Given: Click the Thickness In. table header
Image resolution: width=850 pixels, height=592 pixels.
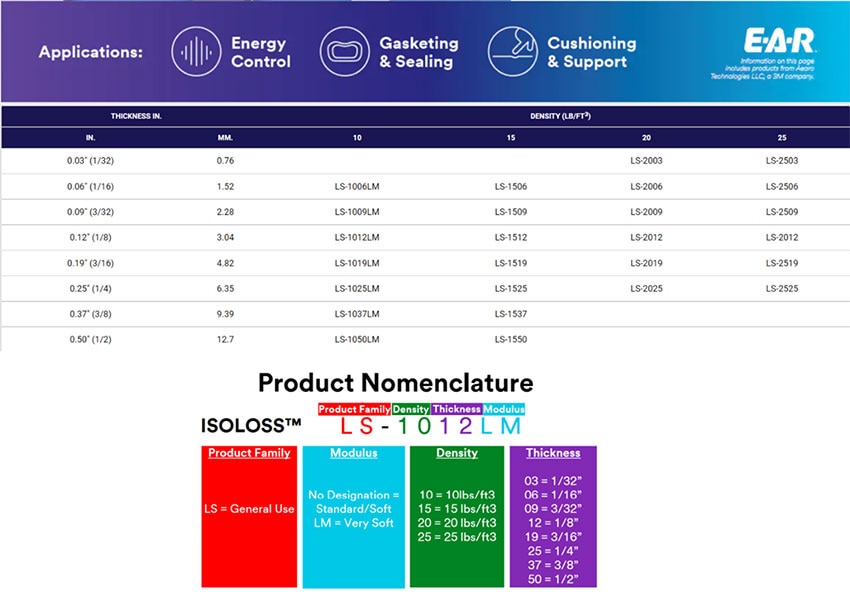Looking at the screenshot, I should click(136, 116).
